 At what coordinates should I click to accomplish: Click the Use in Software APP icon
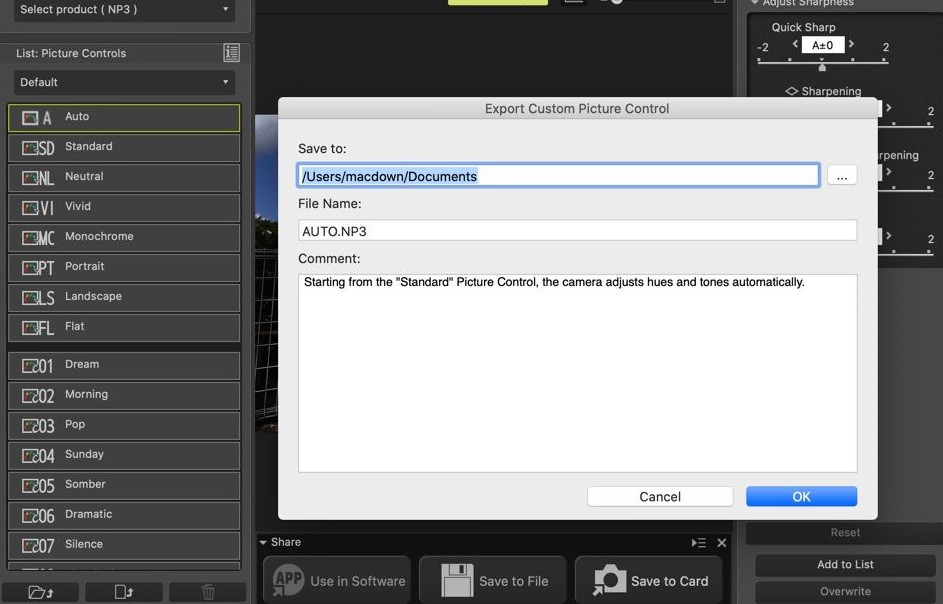tap(288, 580)
